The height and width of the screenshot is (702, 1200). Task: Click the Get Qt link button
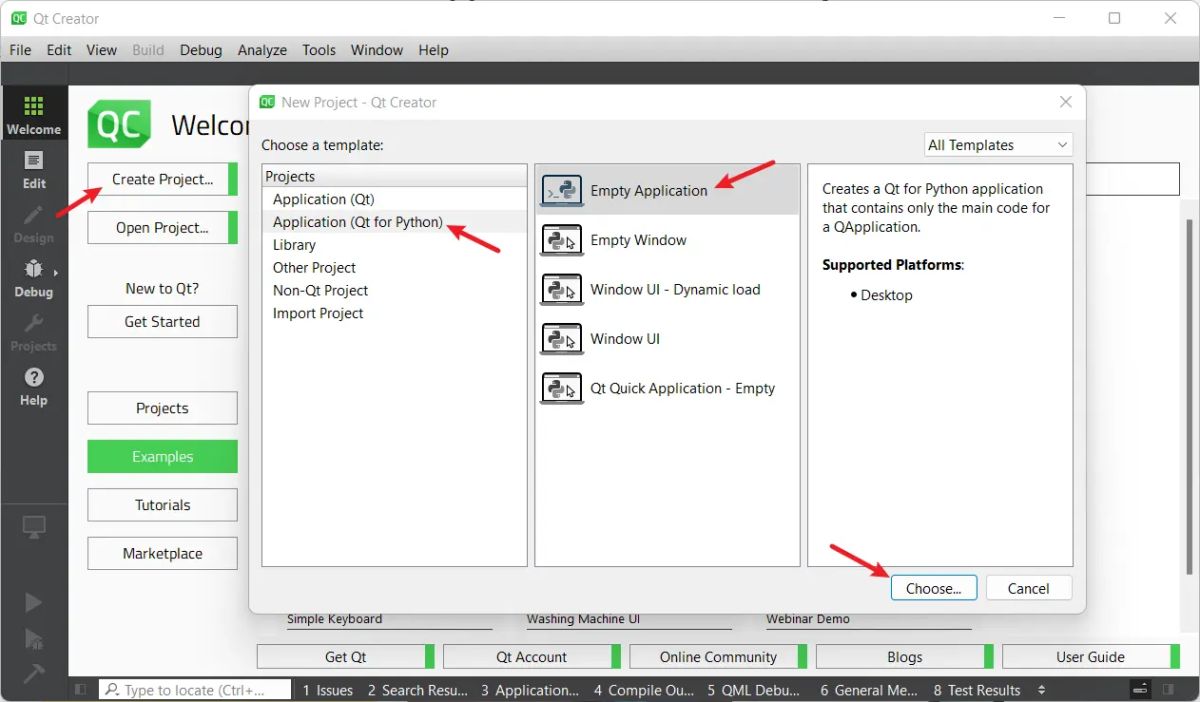pyautogui.click(x=345, y=657)
